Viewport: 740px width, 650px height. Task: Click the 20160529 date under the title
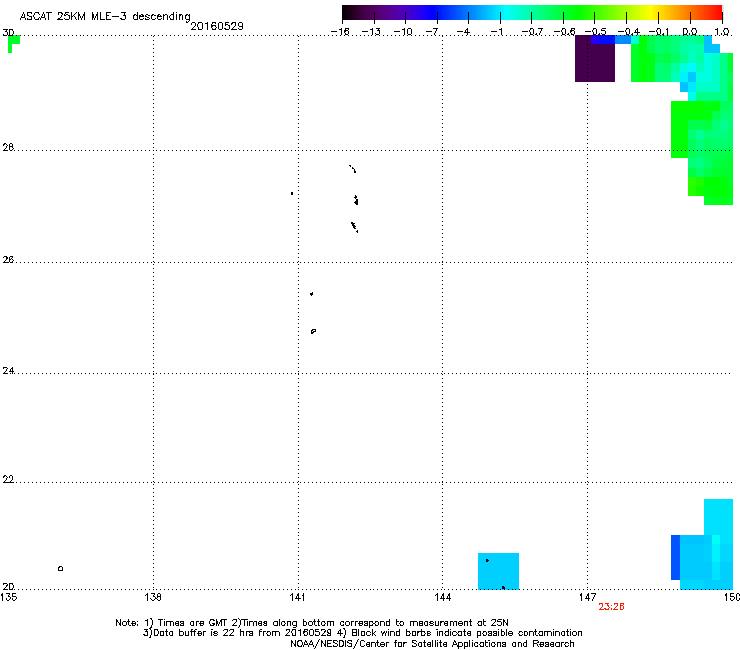click(x=217, y=26)
